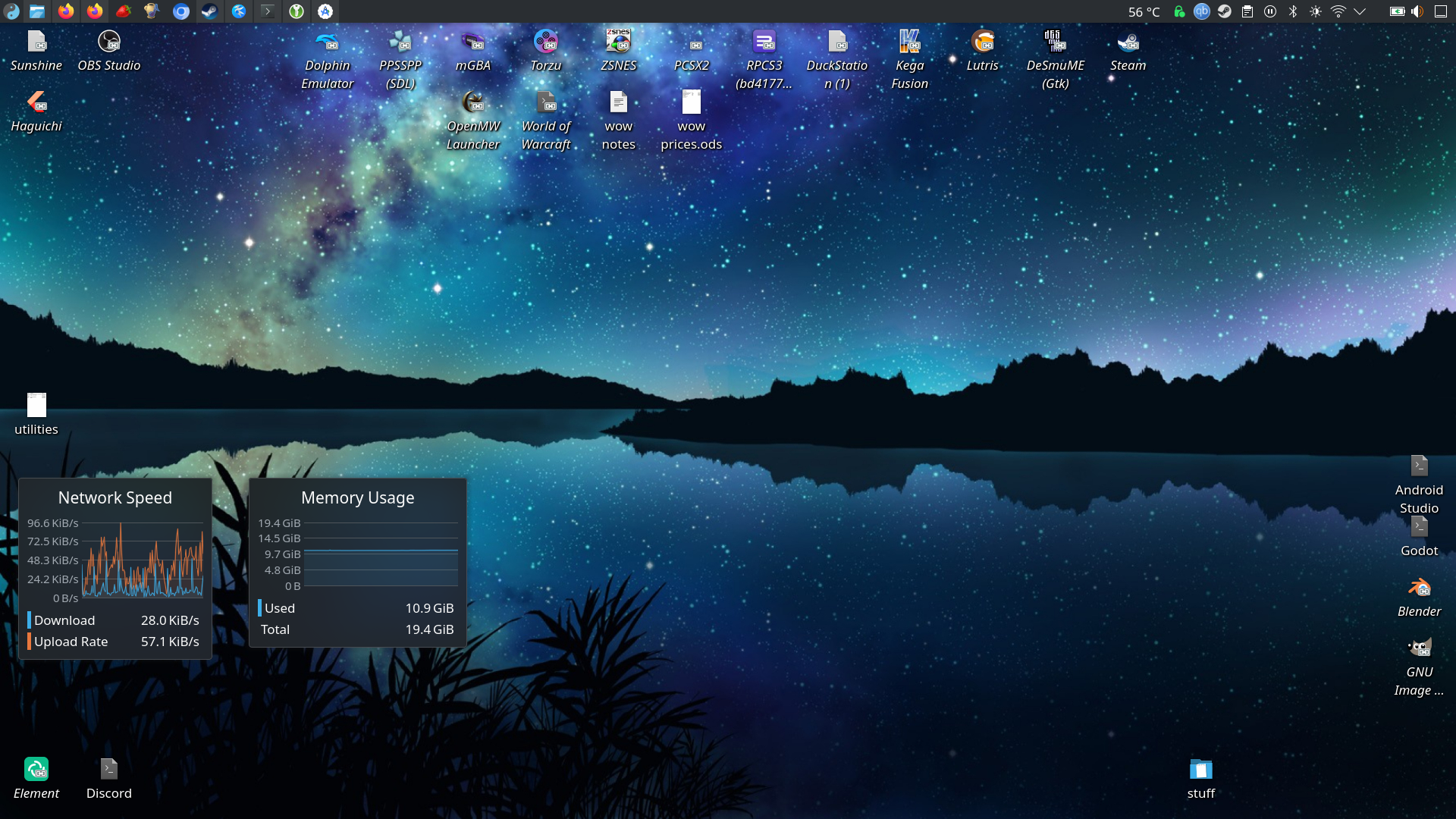Open the clipboard tray popup
The image size is (1456, 819).
click(x=1247, y=11)
